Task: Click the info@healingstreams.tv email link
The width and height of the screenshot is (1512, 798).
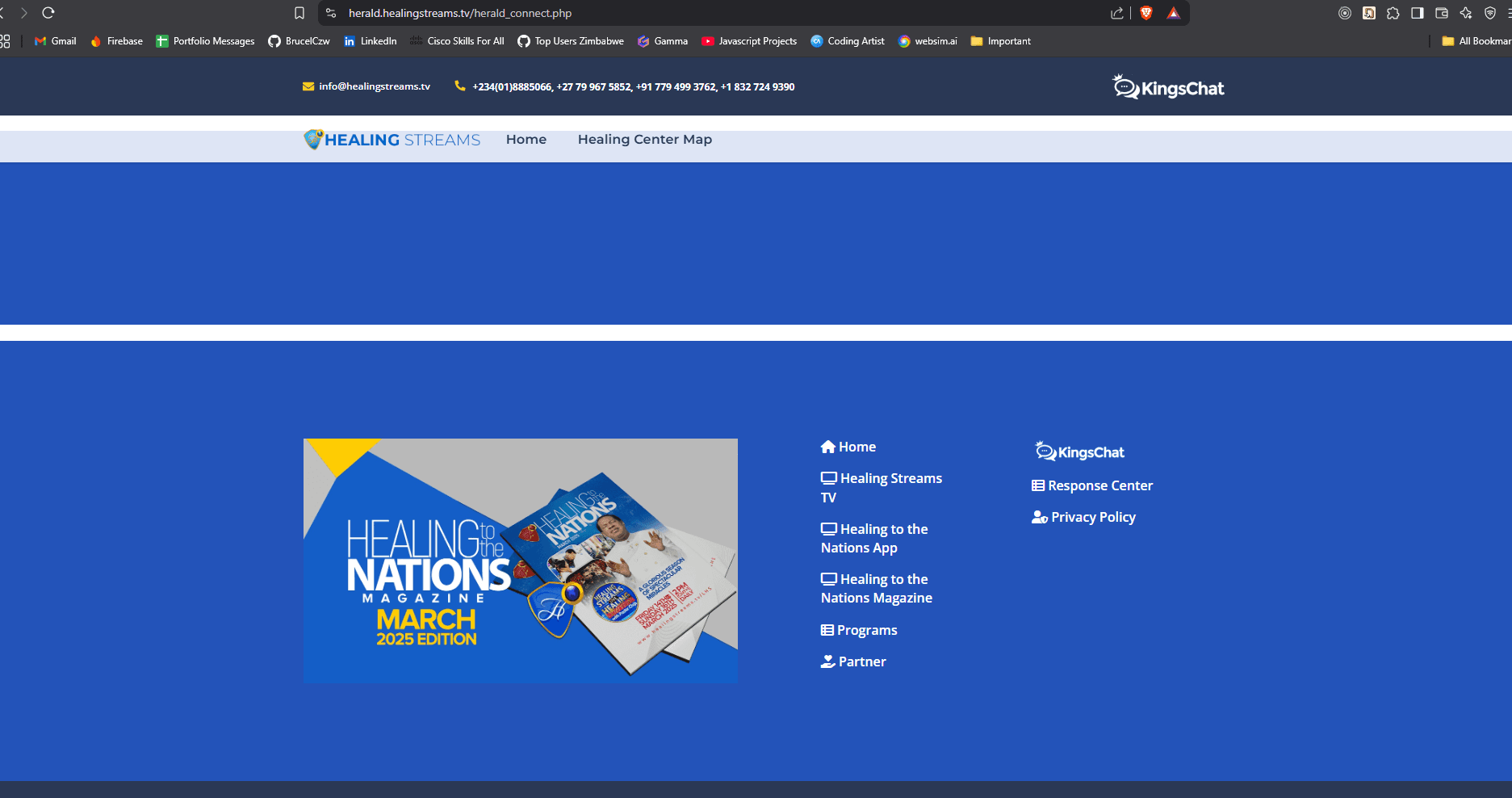Action: click(375, 86)
